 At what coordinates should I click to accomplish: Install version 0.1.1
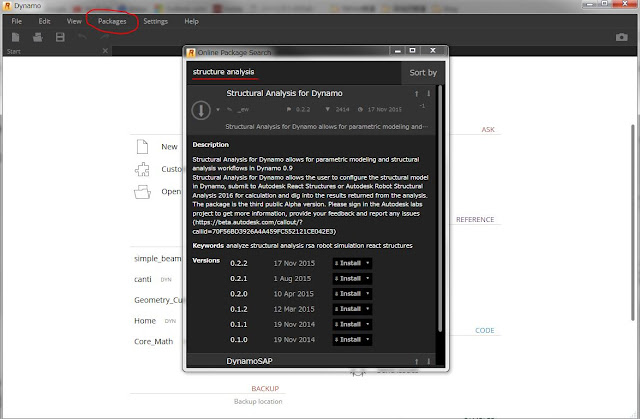pos(348,324)
